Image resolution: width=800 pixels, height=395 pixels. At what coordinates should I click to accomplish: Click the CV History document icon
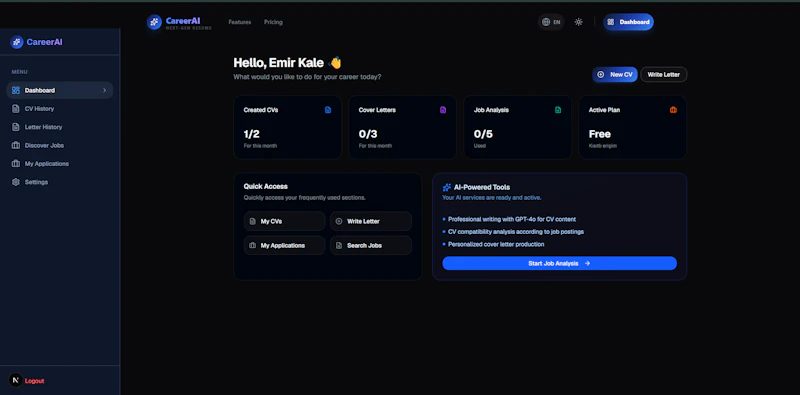click(x=16, y=109)
